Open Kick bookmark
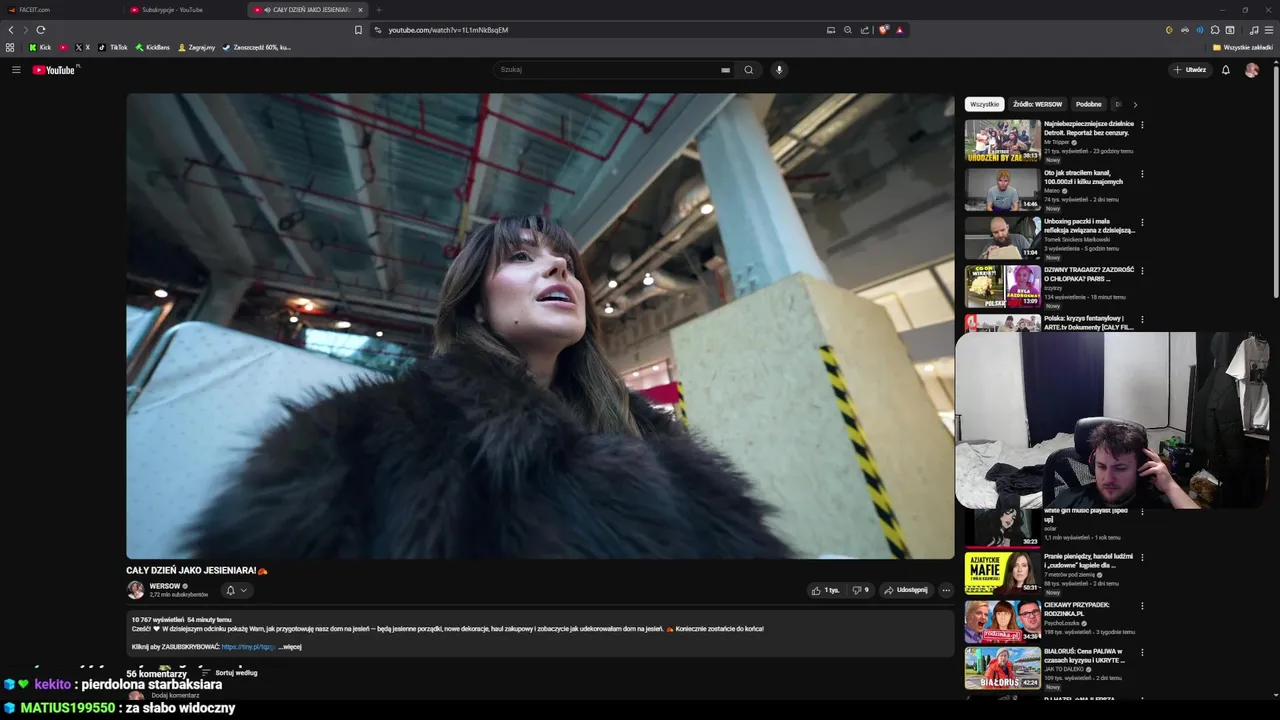 [x=40, y=47]
